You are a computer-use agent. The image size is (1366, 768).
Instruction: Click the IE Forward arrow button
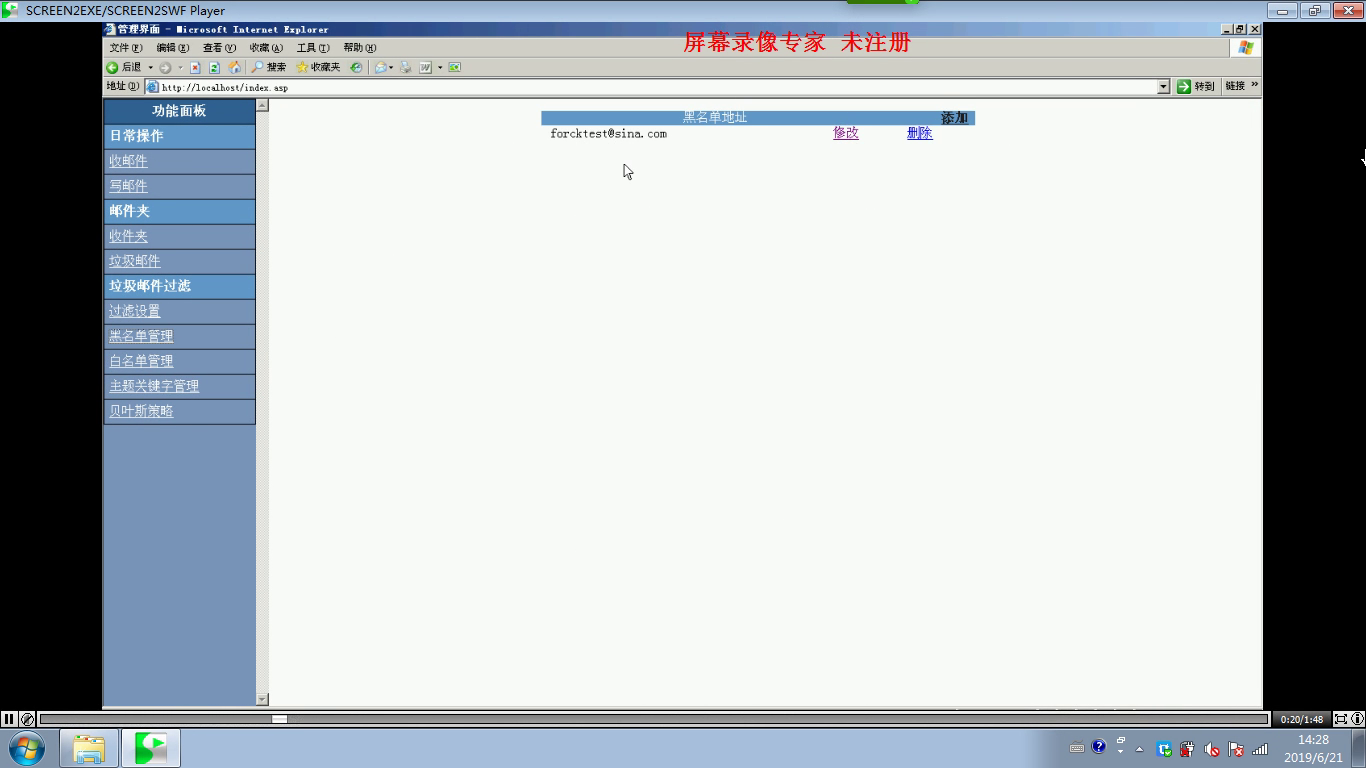pos(165,67)
